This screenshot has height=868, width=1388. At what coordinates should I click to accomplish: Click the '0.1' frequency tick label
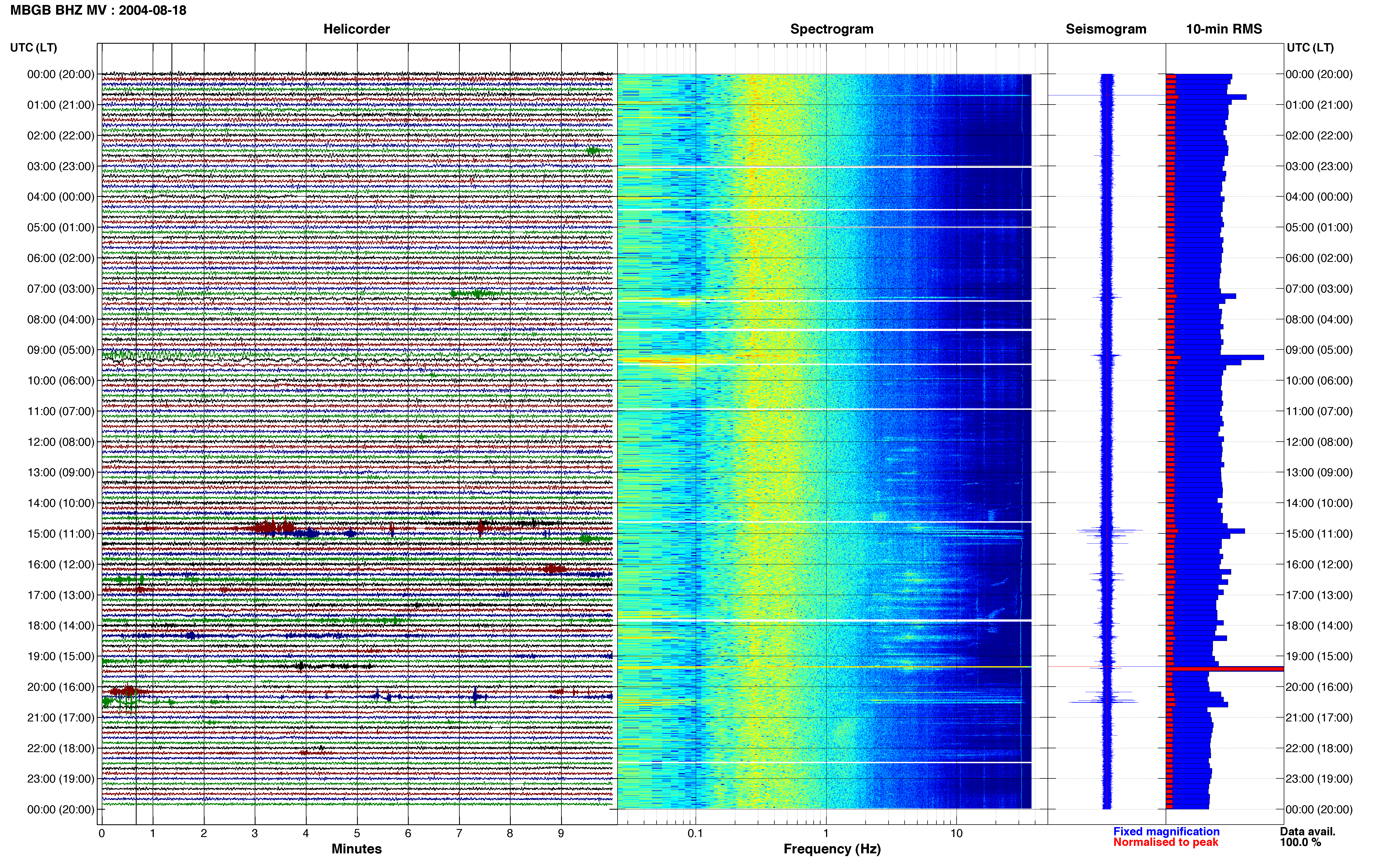click(x=695, y=833)
